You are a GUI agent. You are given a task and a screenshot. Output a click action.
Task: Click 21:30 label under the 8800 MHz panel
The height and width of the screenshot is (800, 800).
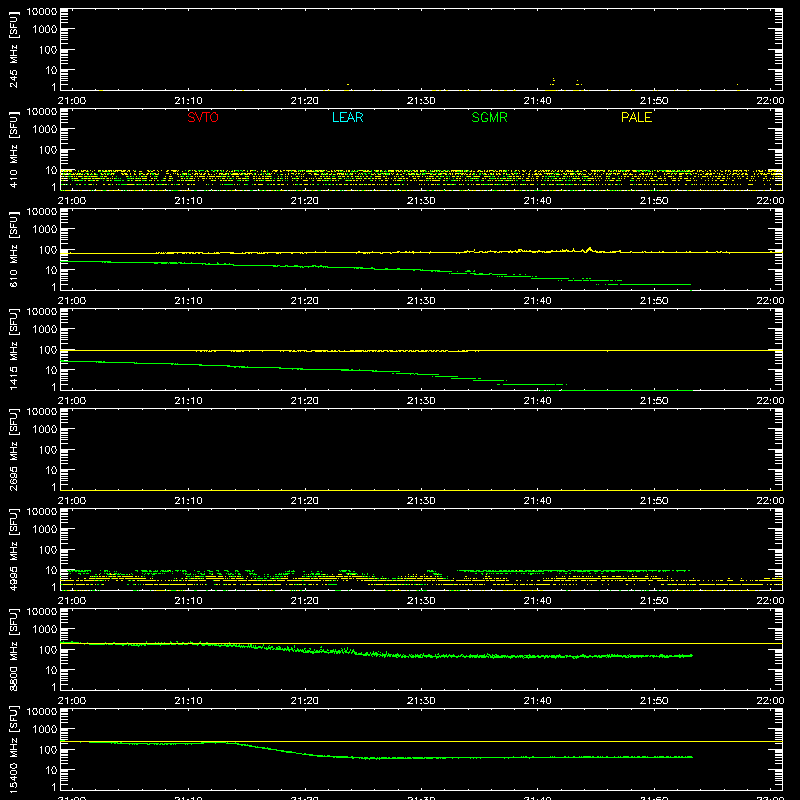coord(421,701)
